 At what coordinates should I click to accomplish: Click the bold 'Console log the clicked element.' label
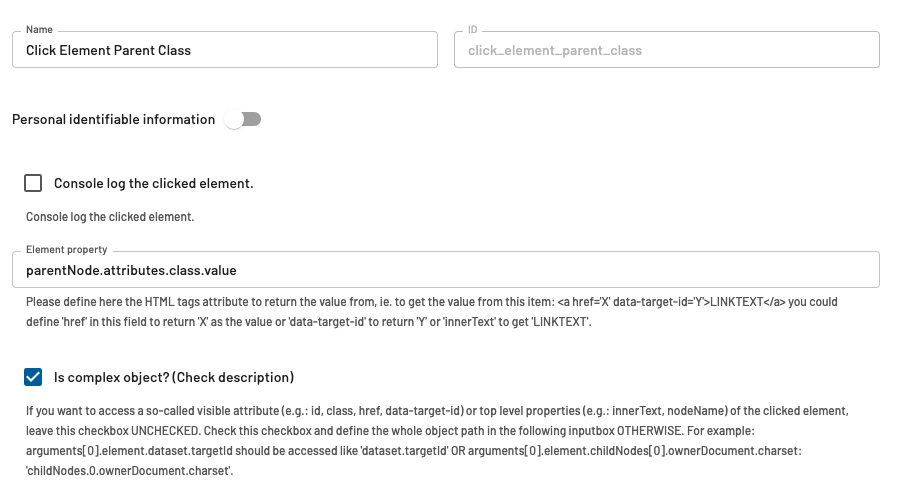click(153, 183)
